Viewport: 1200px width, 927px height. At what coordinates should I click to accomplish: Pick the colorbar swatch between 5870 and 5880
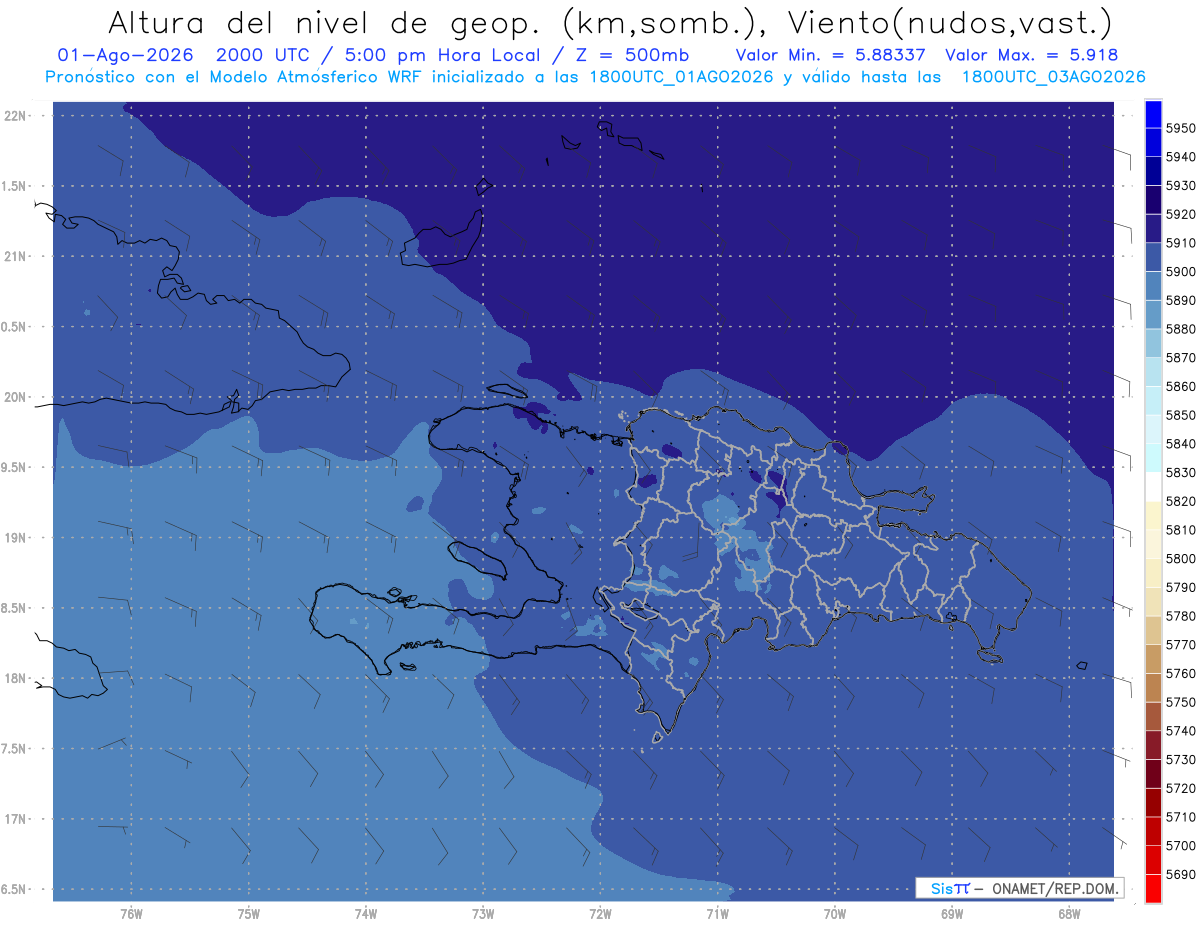[1153, 344]
